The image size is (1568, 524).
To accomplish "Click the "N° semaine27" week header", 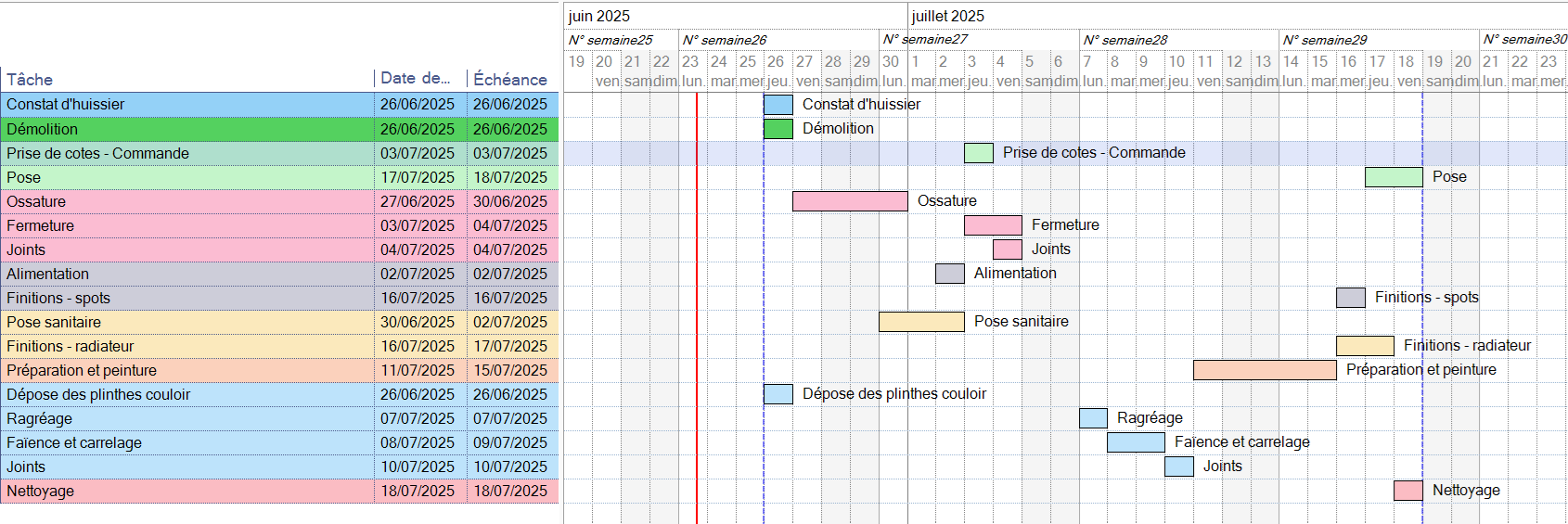I will (924, 40).
